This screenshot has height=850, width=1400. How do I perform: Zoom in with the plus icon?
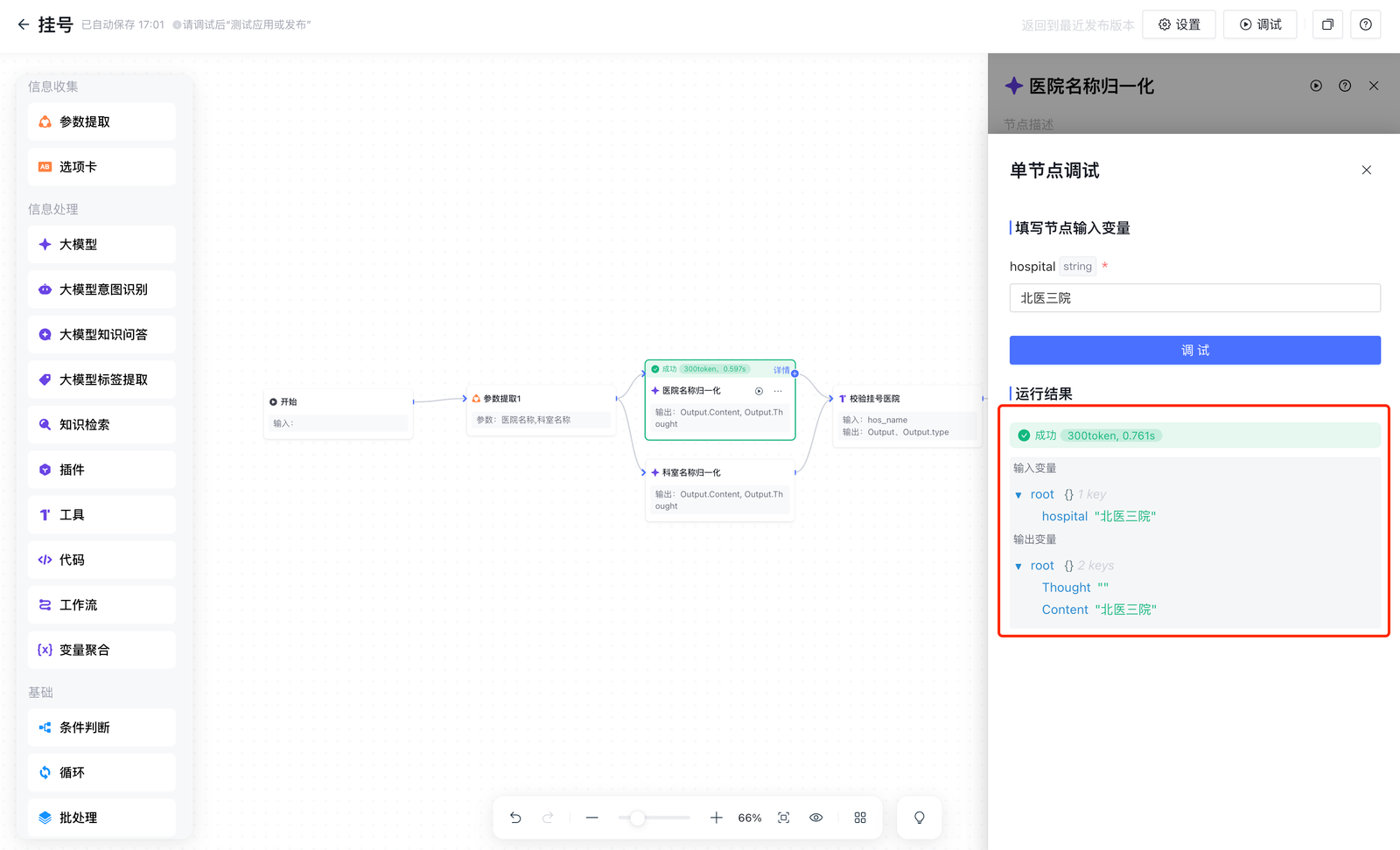click(x=716, y=818)
